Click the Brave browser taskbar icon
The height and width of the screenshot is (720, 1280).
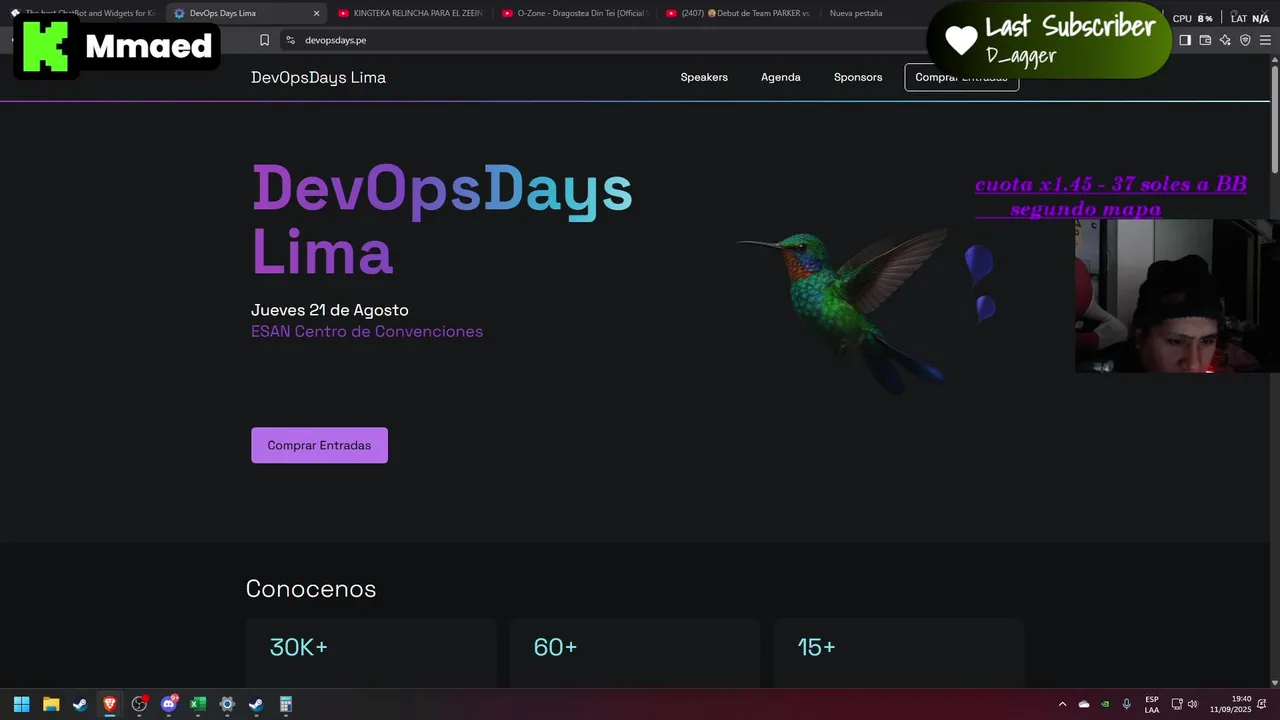click(110, 704)
